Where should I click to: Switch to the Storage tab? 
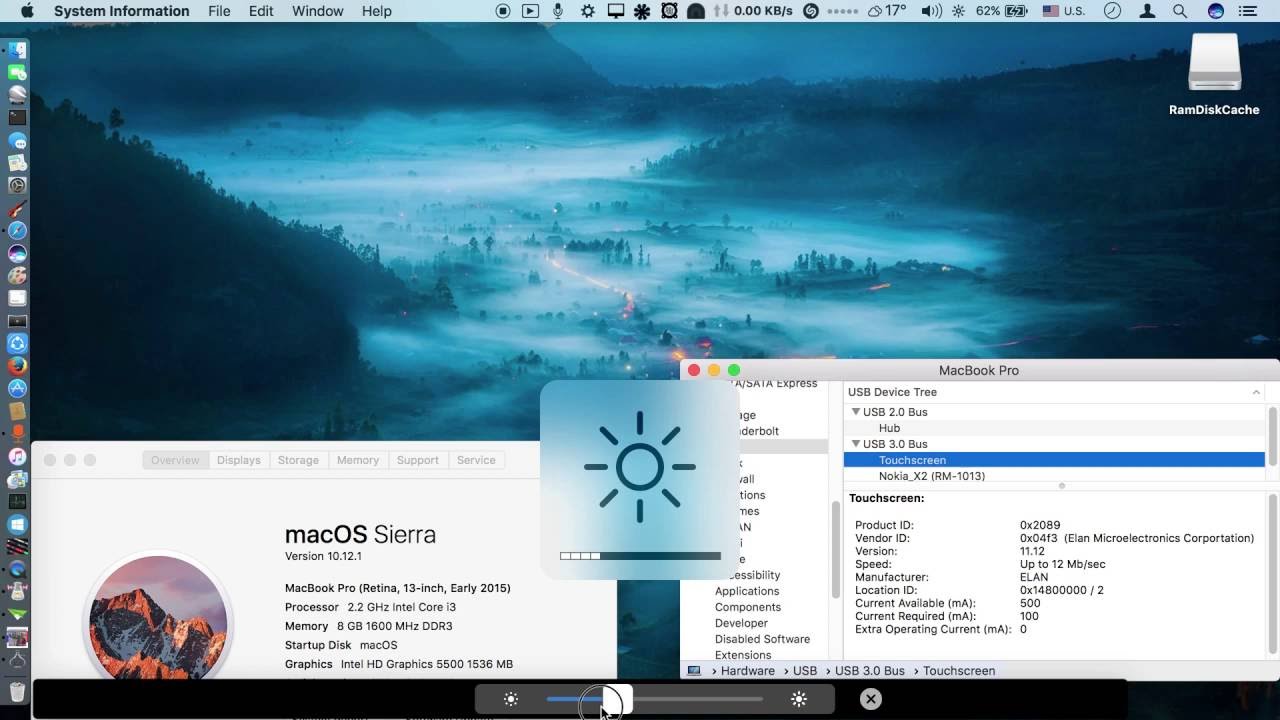point(298,460)
